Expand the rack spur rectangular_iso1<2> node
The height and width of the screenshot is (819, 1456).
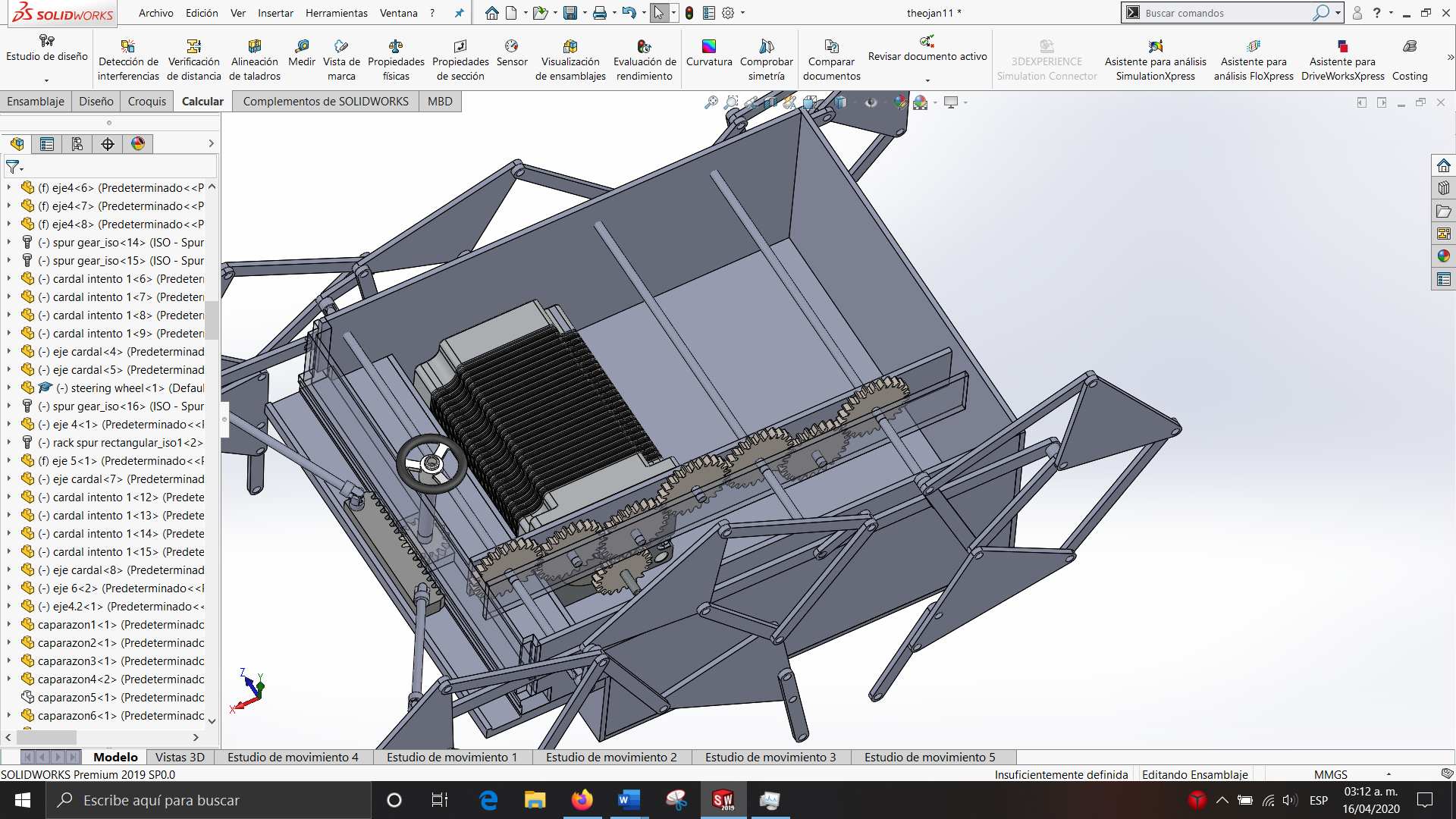(8, 442)
